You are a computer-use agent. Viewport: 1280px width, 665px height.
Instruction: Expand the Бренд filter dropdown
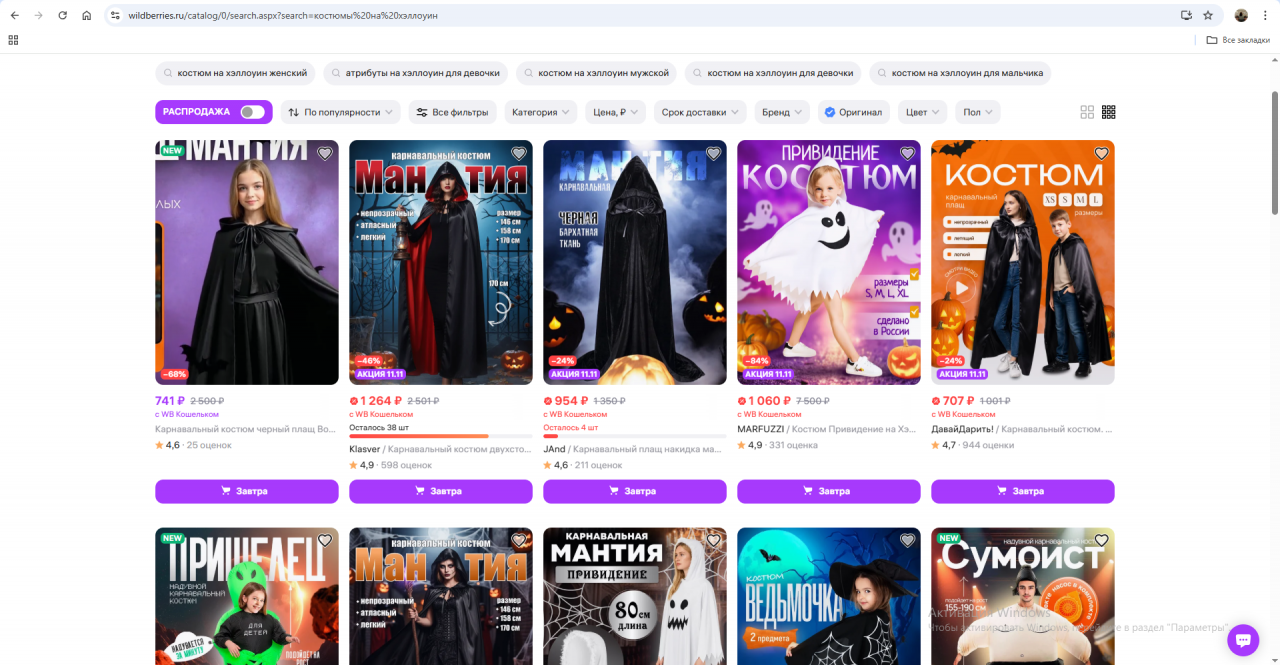(x=781, y=112)
